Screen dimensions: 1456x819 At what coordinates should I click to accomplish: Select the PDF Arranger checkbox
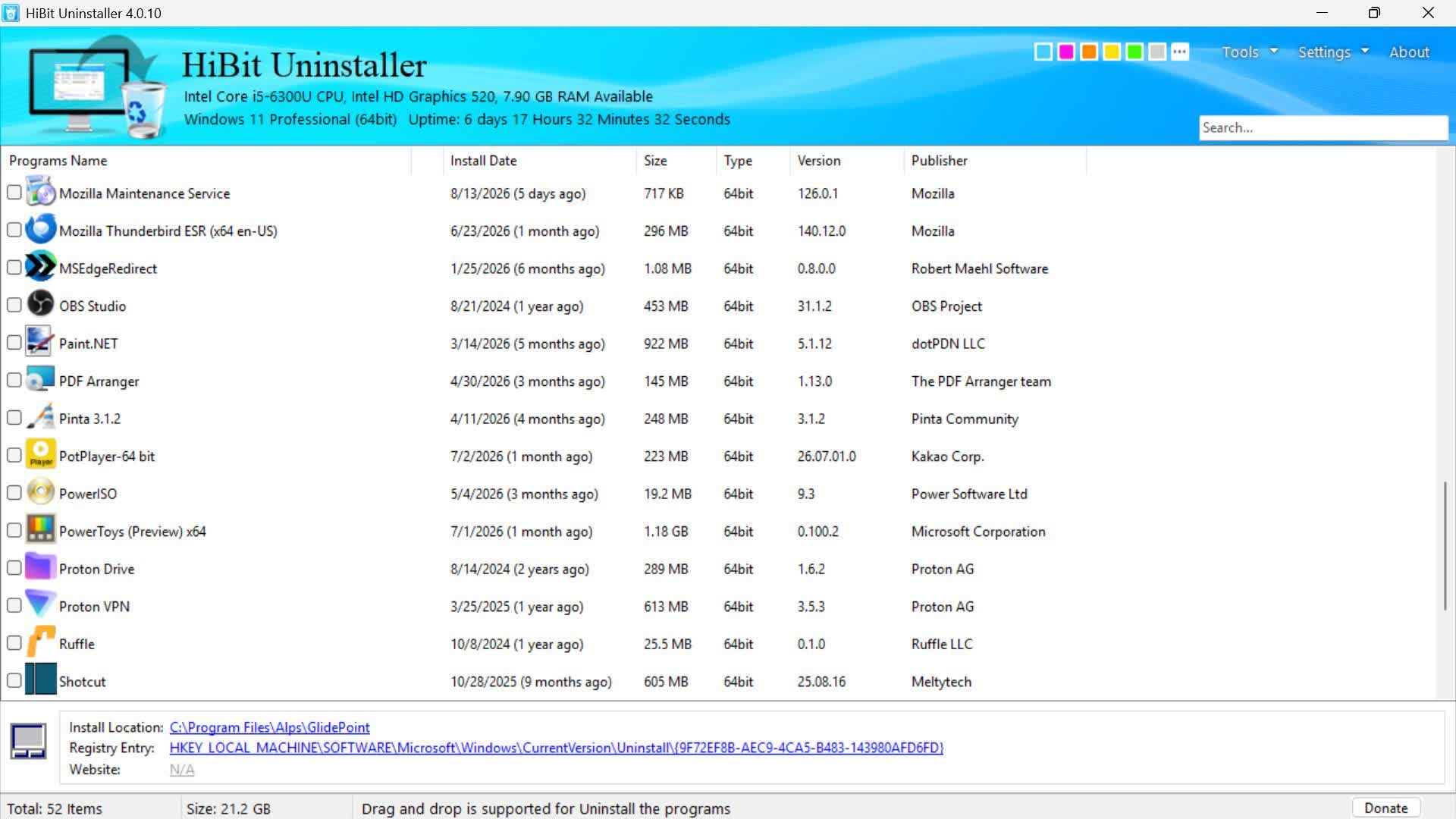14,380
